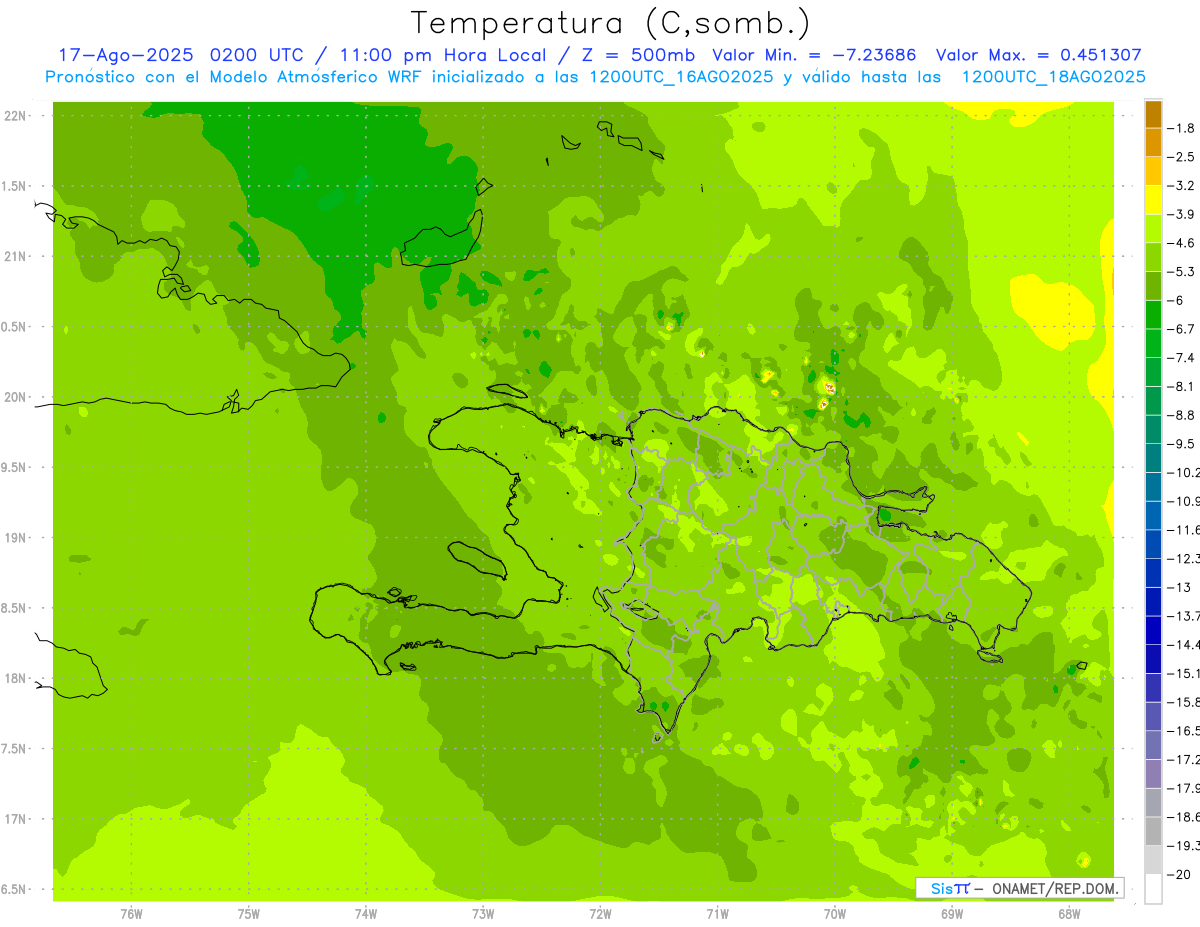Click the '19N' latitude label
The image size is (1200, 927).
15,538
